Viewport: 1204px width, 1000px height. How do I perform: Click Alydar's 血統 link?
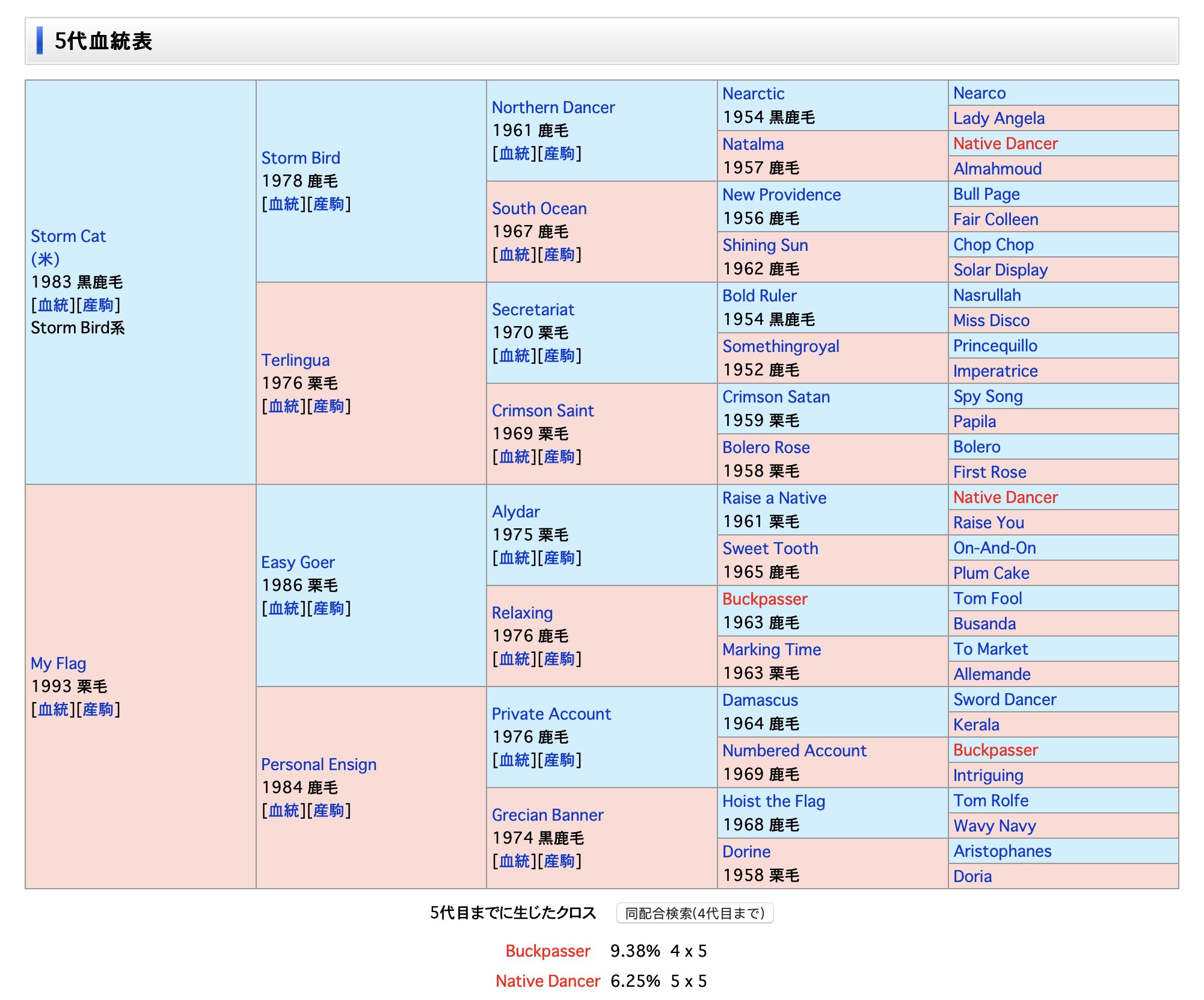515,558
